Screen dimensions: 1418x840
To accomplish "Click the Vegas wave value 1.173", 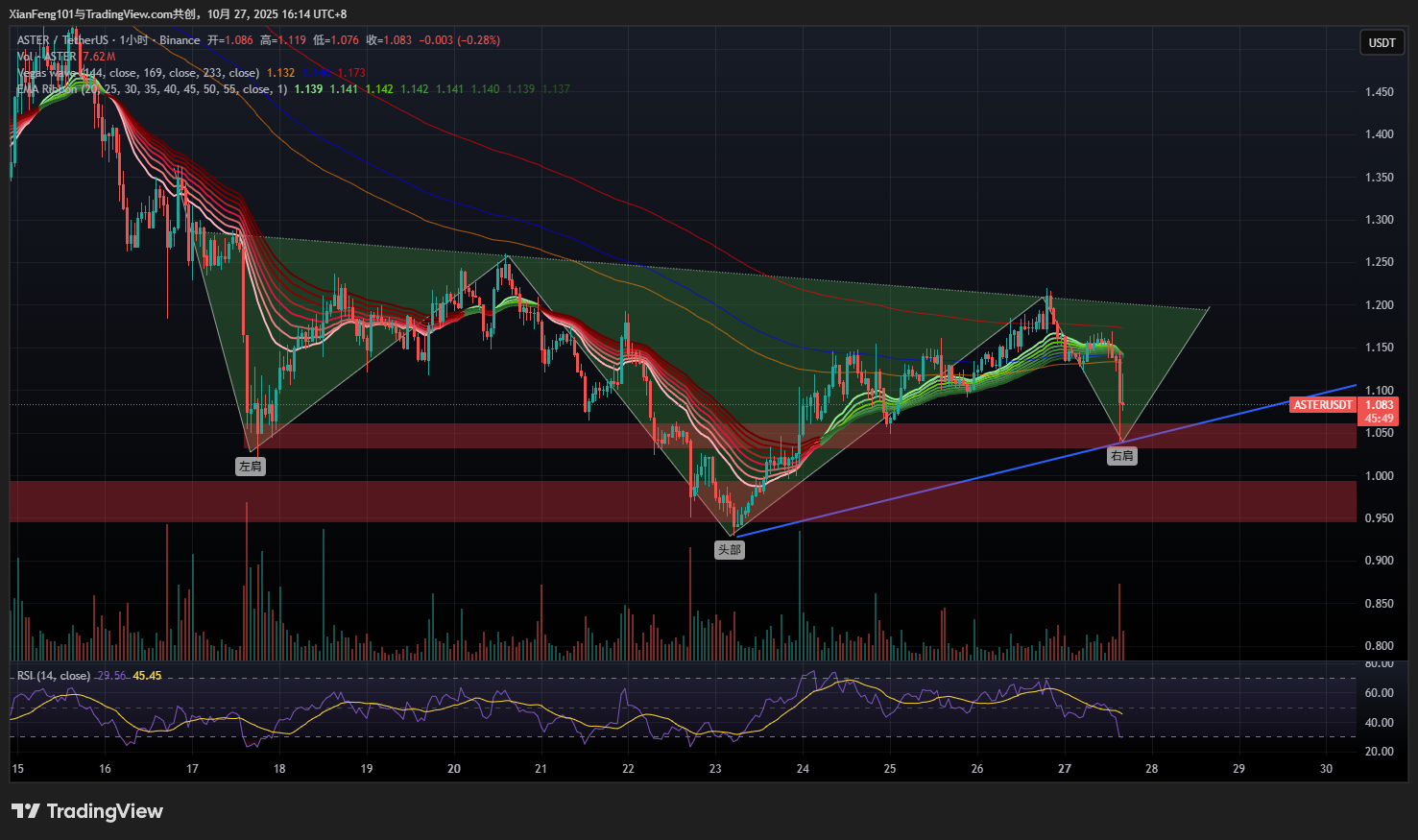I will pos(351,73).
